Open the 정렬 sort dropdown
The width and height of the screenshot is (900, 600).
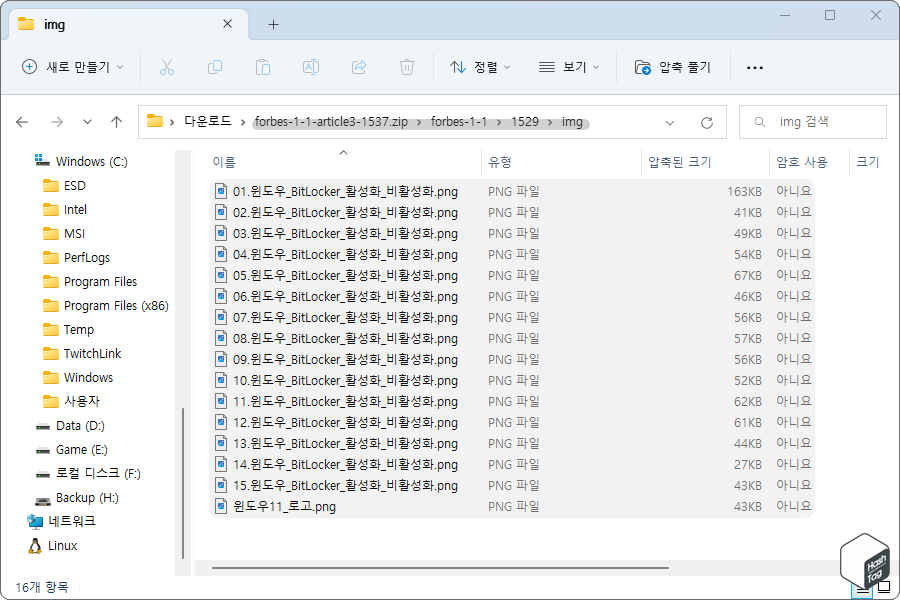pos(480,67)
